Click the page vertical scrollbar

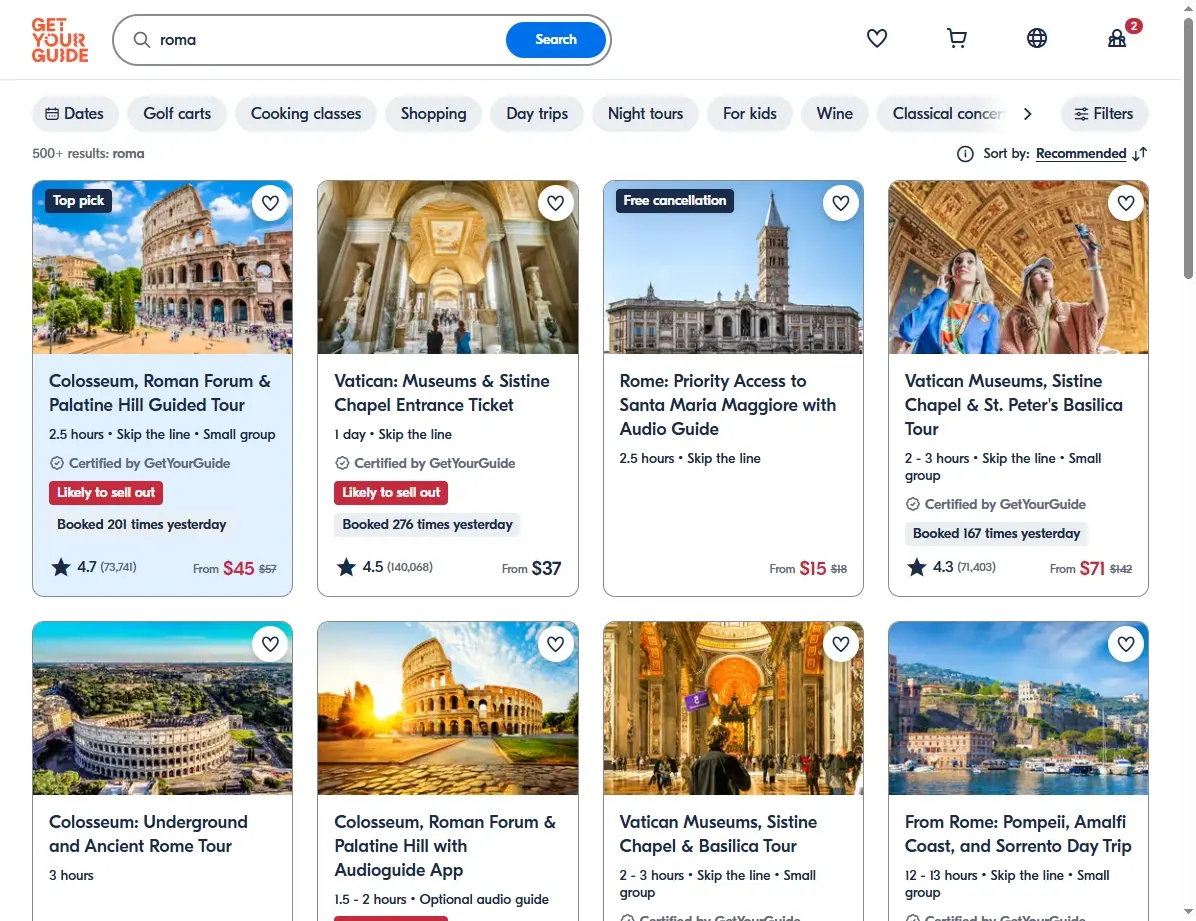1188,149
